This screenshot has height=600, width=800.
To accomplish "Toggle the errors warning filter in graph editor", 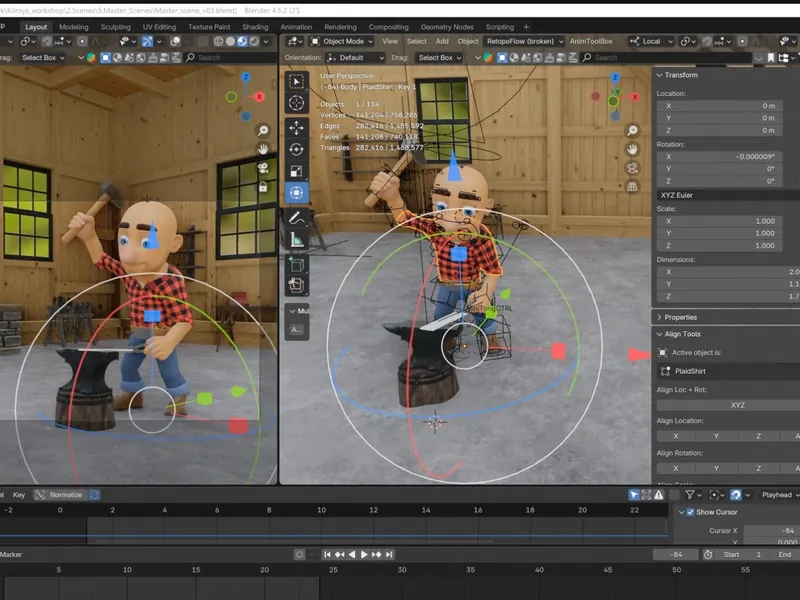I will pyautogui.click(x=659, y=495).
